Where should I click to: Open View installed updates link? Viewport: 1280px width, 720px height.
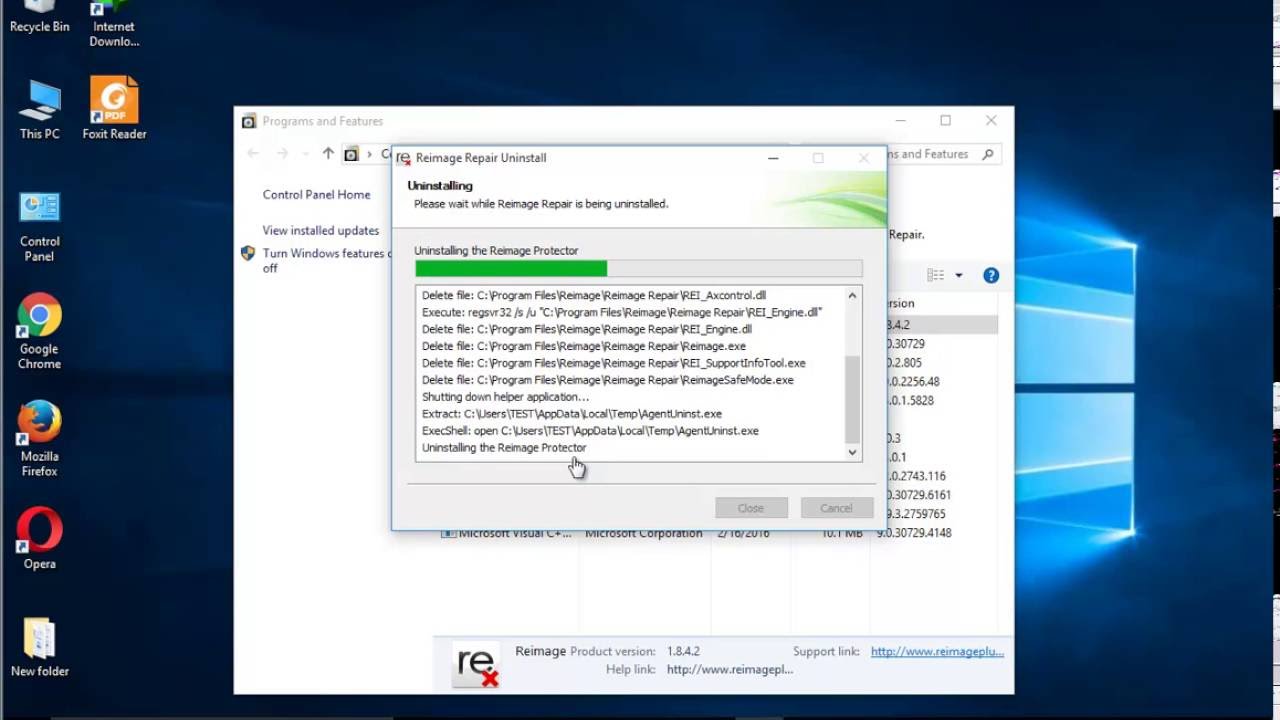(321, 231)
